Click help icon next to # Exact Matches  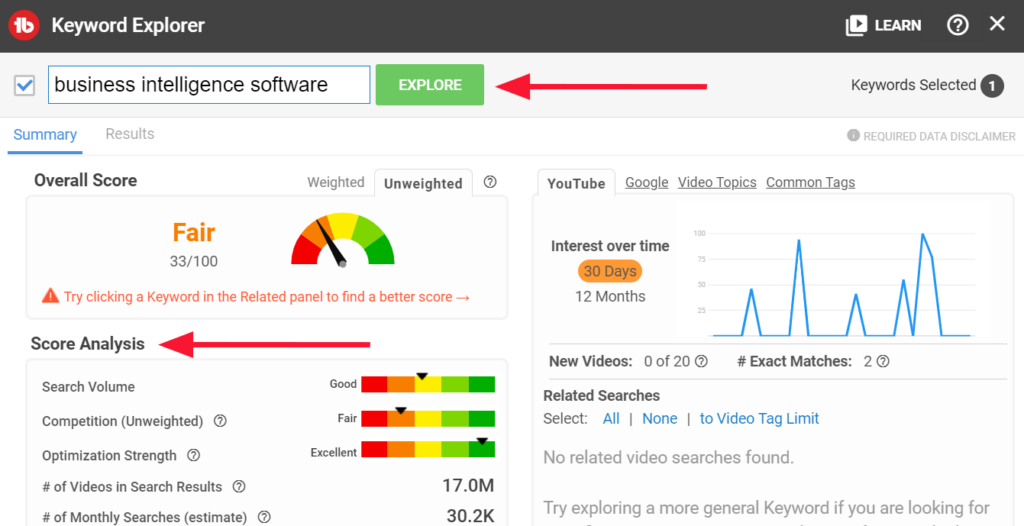tap(883, 362)
